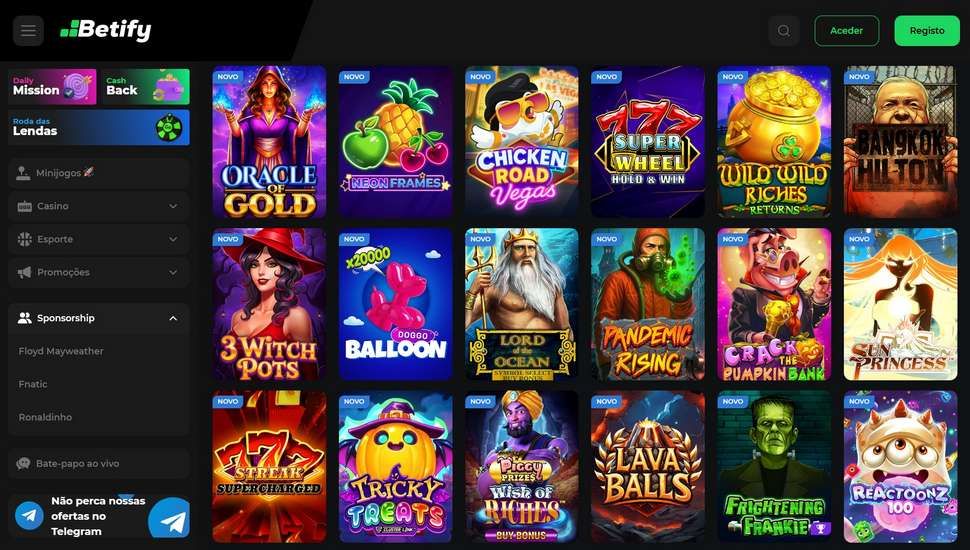
Task: Collapse the Sponsorship section chevron
Action: pyautogui.click(x=173, y=318)
